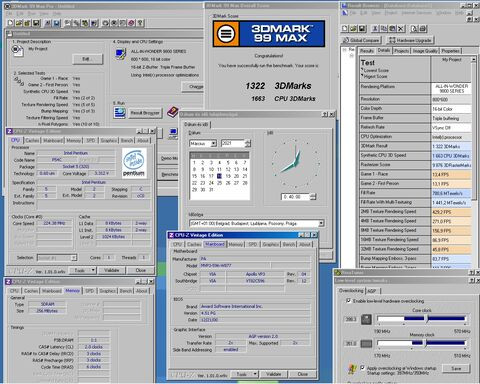Open the month dropdown showing Március
Viewport: 480px width, 384px height.
point(214,143)
